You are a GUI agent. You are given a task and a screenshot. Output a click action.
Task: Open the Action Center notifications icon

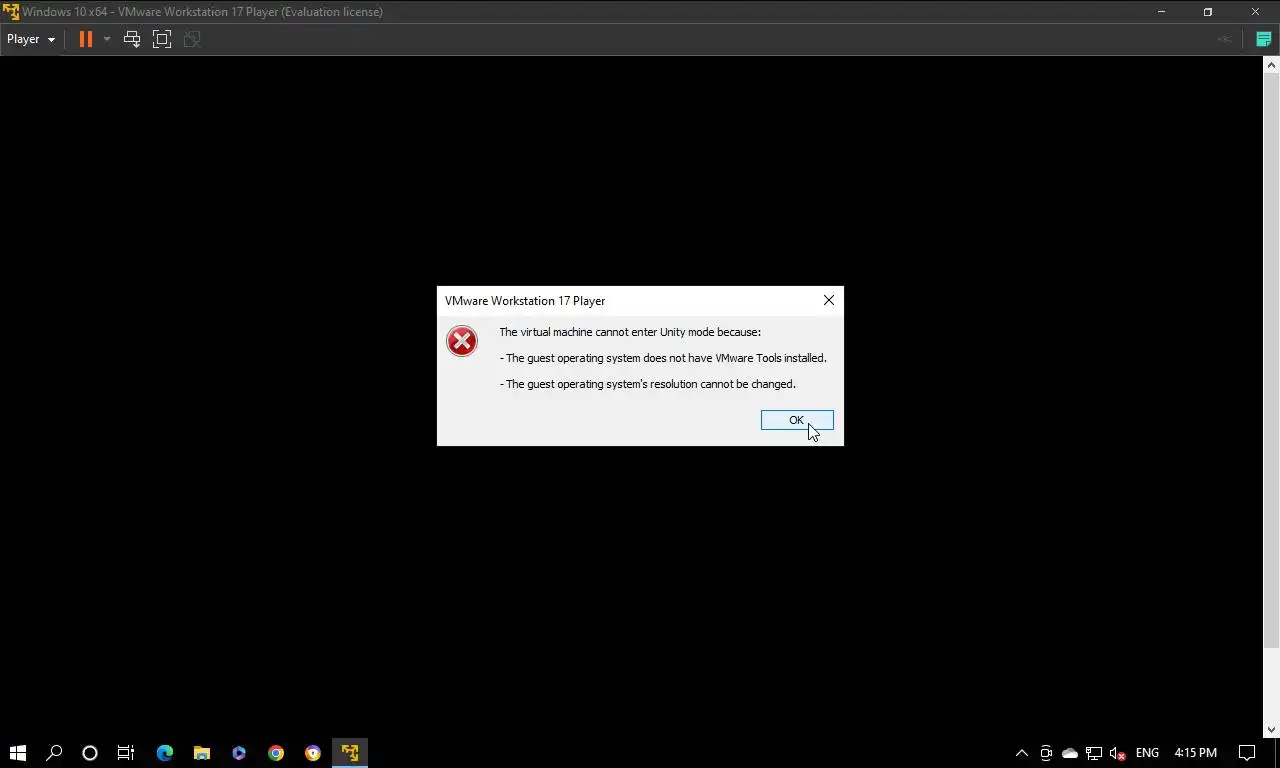point(1247,753)
